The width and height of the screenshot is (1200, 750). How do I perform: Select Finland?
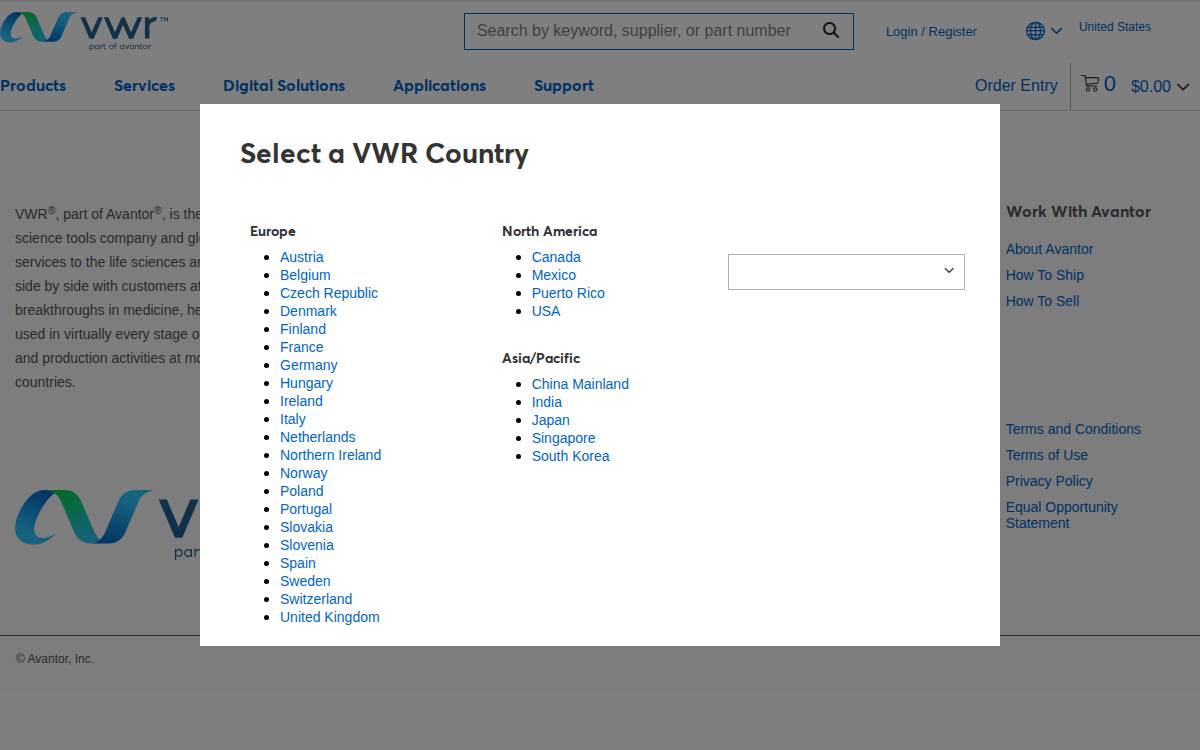click(x=303, y=329)
